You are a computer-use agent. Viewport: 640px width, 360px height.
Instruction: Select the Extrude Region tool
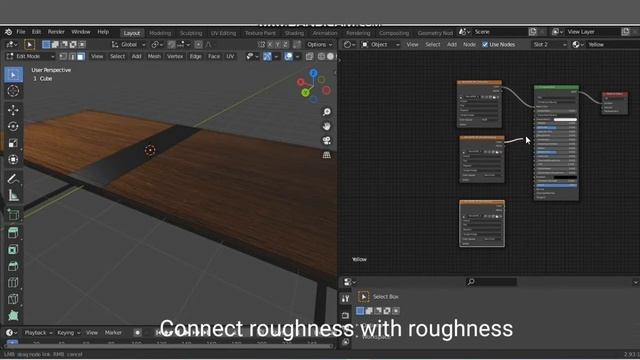pyautogui.click(x=13, y=233)
